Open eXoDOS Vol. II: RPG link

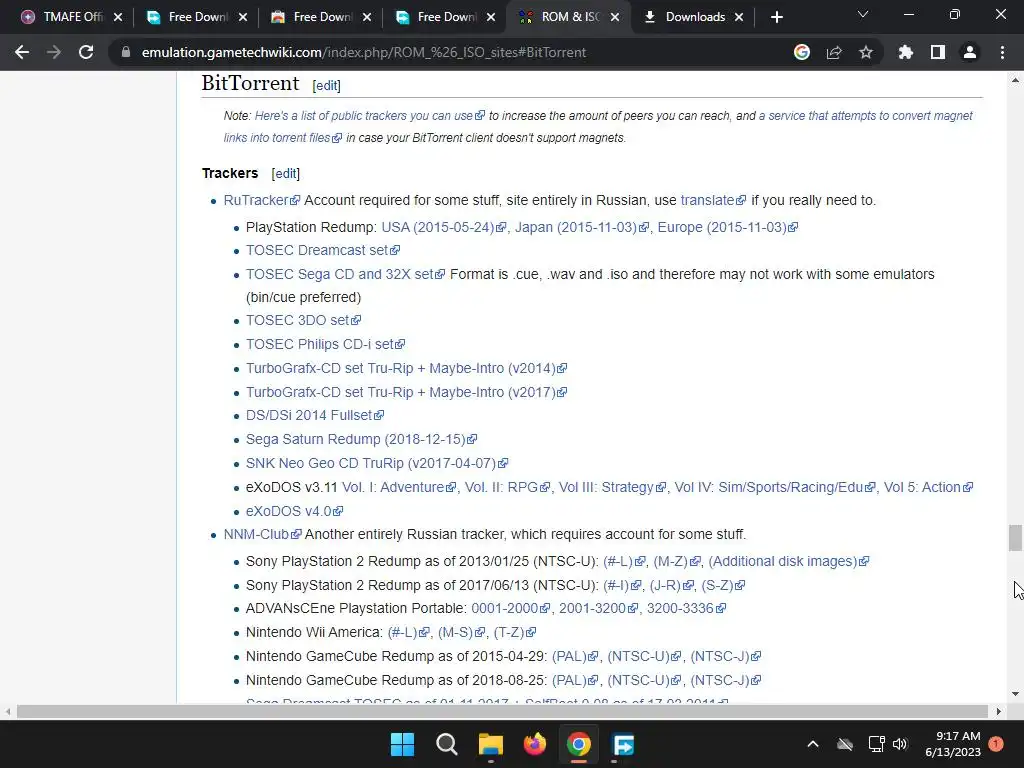click(x=507, y=488)
